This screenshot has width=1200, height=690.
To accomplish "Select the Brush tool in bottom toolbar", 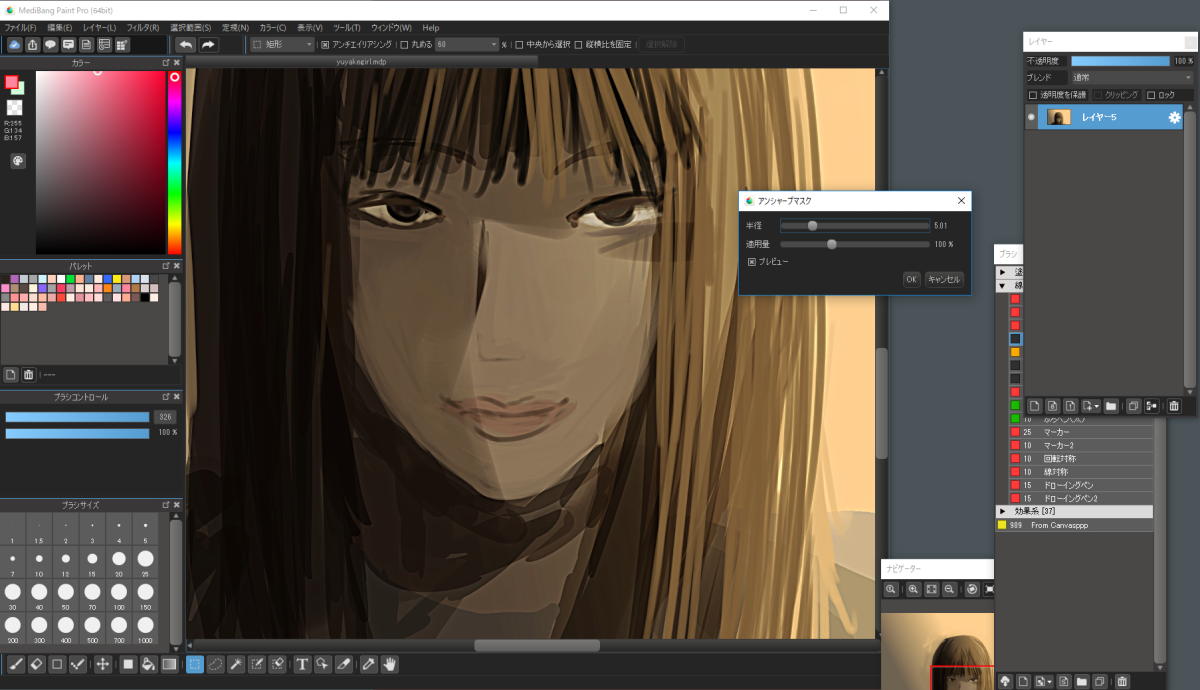I will coord(15,664).
